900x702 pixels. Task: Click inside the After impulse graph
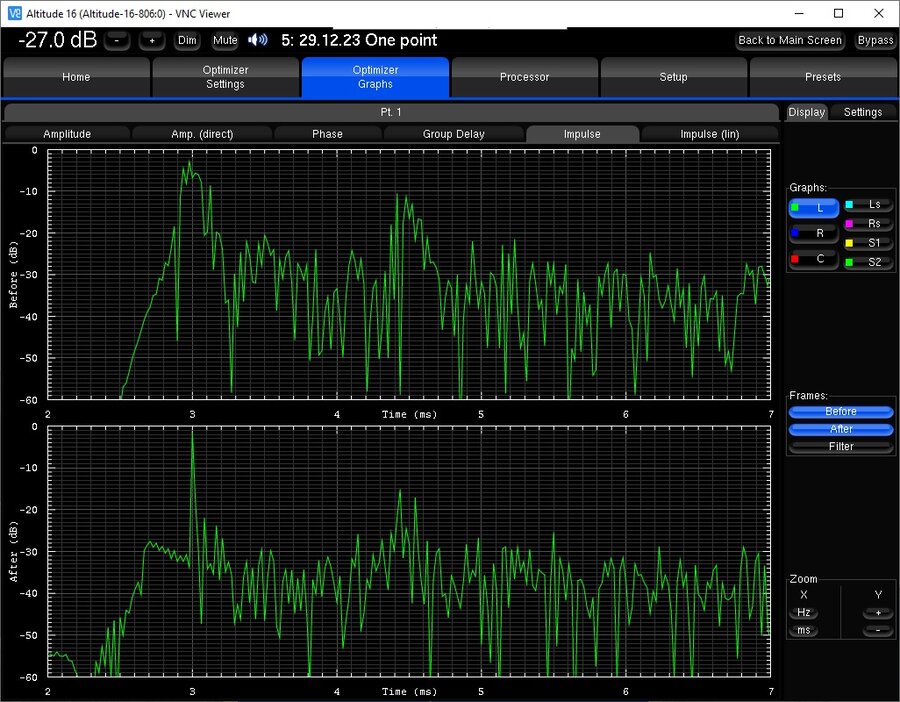pos(409,551)
